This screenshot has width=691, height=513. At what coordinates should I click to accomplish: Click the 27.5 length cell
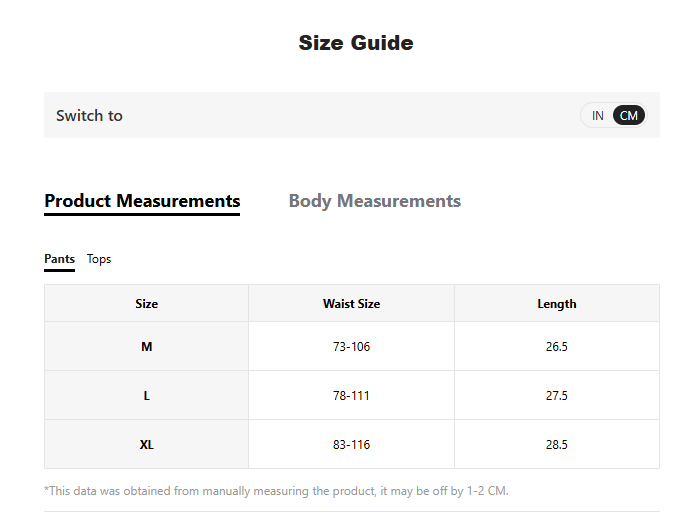coord(557,396)
